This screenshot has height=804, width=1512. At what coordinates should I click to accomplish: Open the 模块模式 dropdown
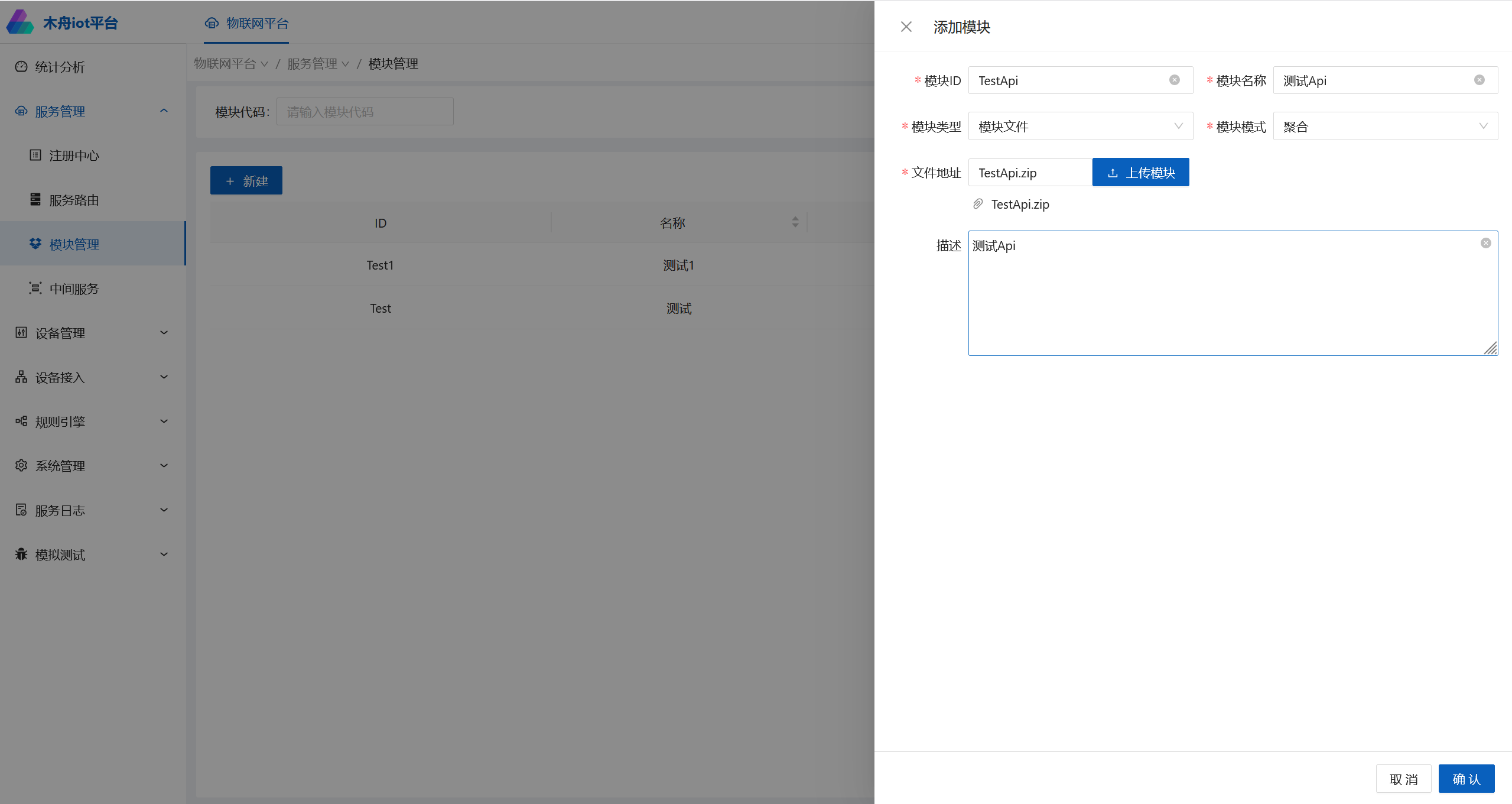pyautogui.click(x=1384, y=127)
